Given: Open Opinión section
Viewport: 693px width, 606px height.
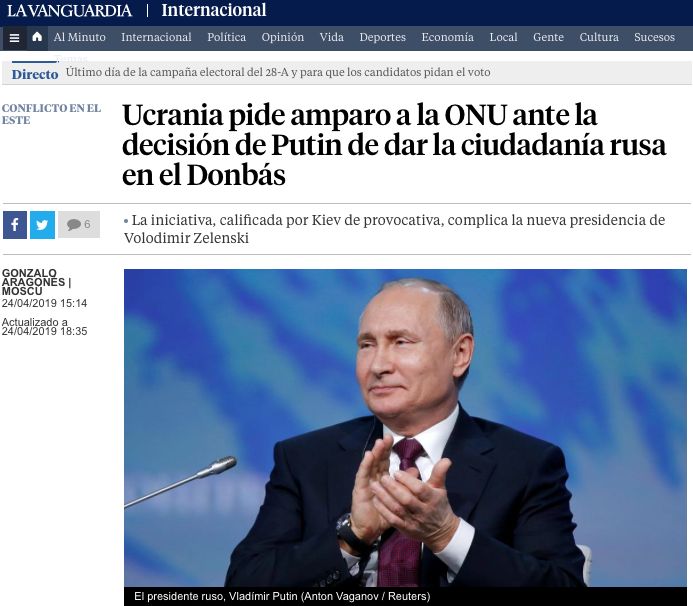Looking at the screenshot, I should click(282, 37).
